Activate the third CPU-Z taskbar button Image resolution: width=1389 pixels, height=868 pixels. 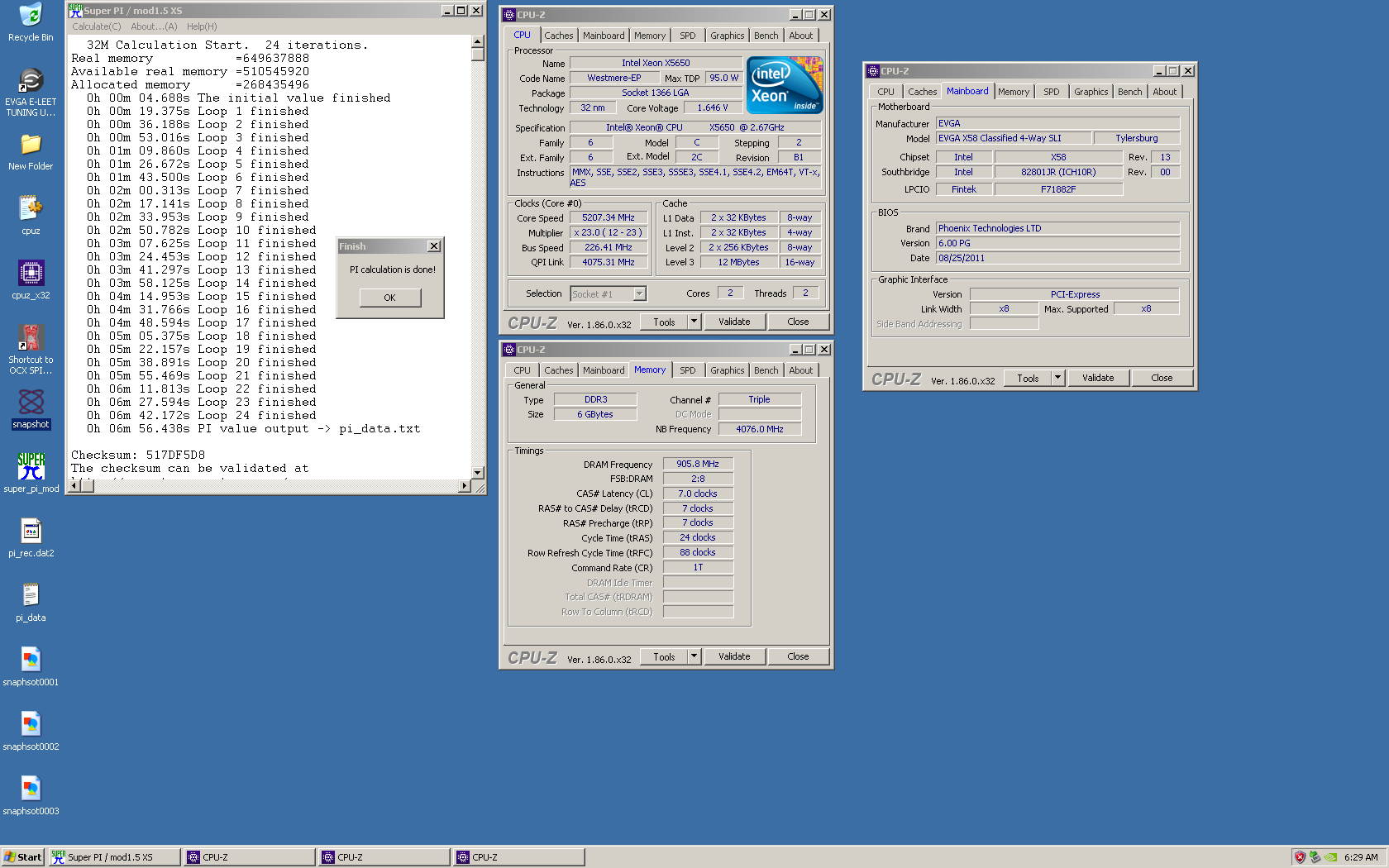pyautogui.click(x=519, y=857)
